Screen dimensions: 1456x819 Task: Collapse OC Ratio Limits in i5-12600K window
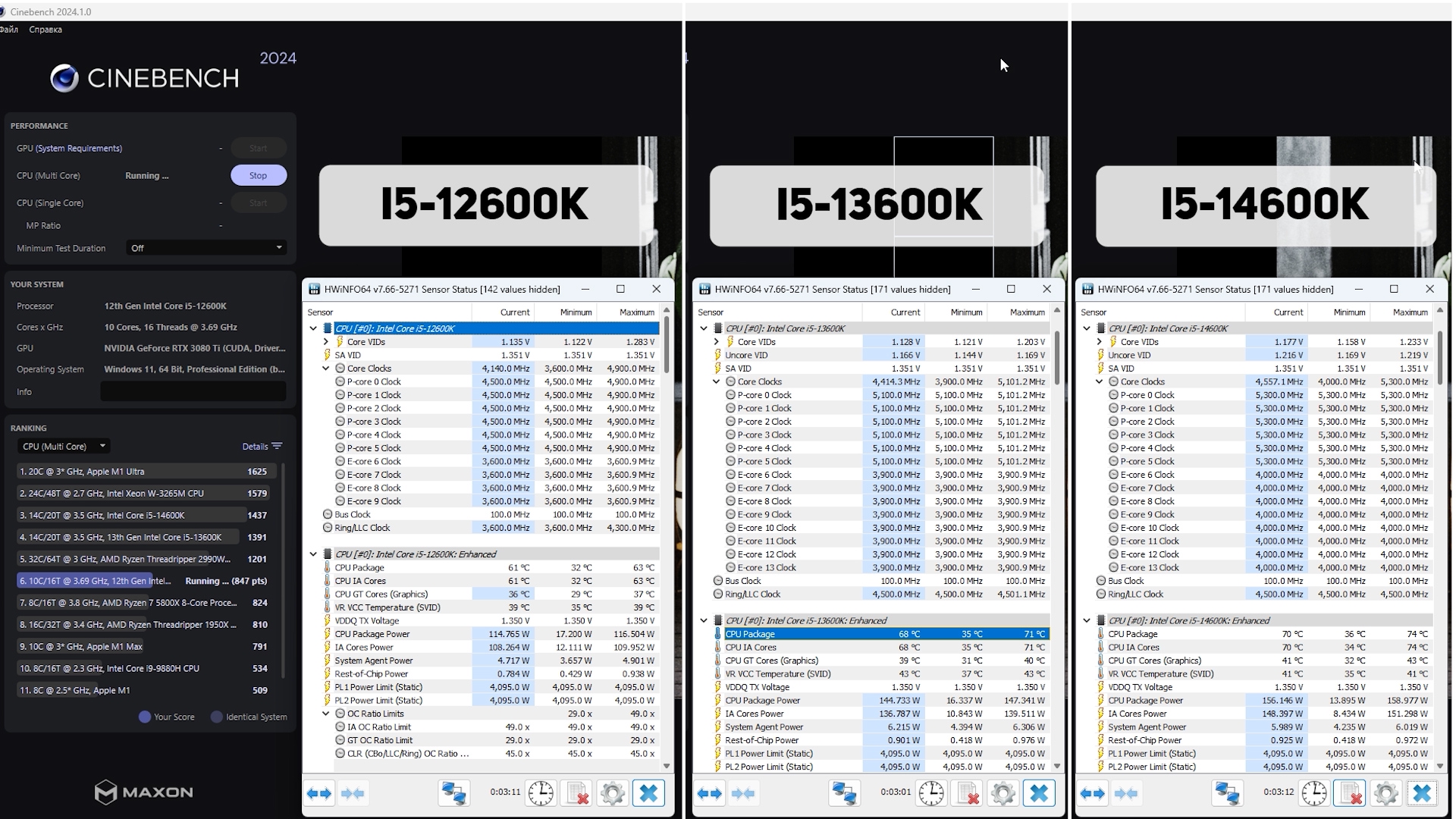(x=326, y=714)
